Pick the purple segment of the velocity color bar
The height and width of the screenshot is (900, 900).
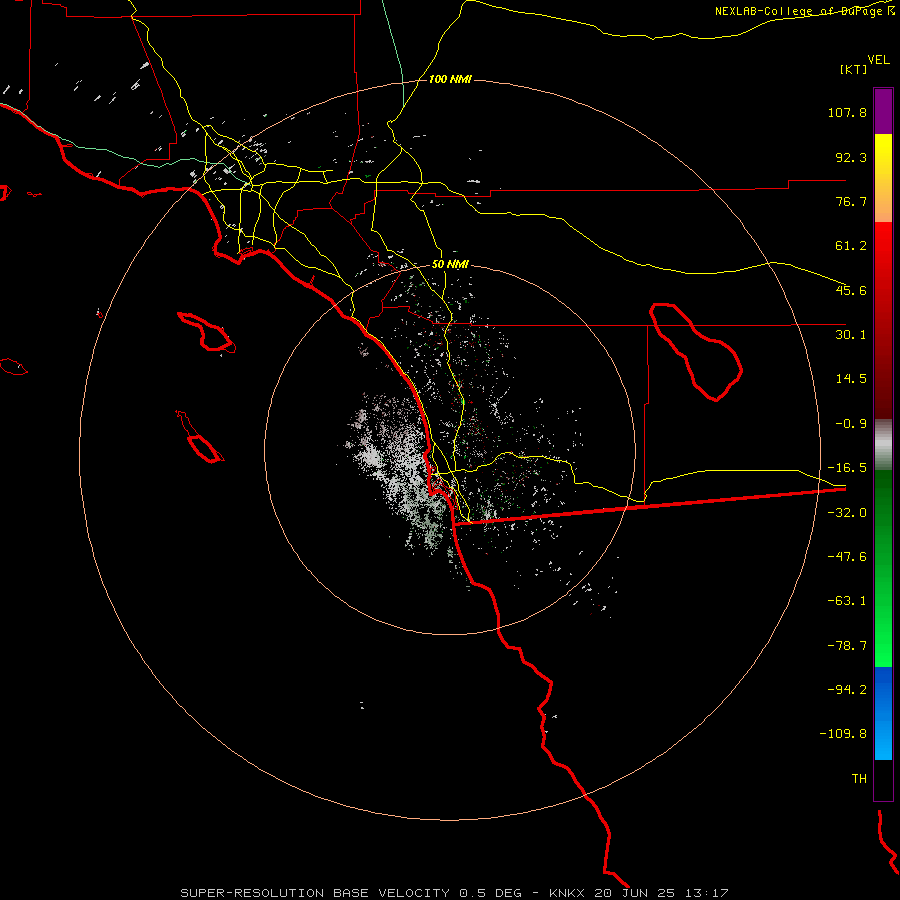[x=883, y=111]
